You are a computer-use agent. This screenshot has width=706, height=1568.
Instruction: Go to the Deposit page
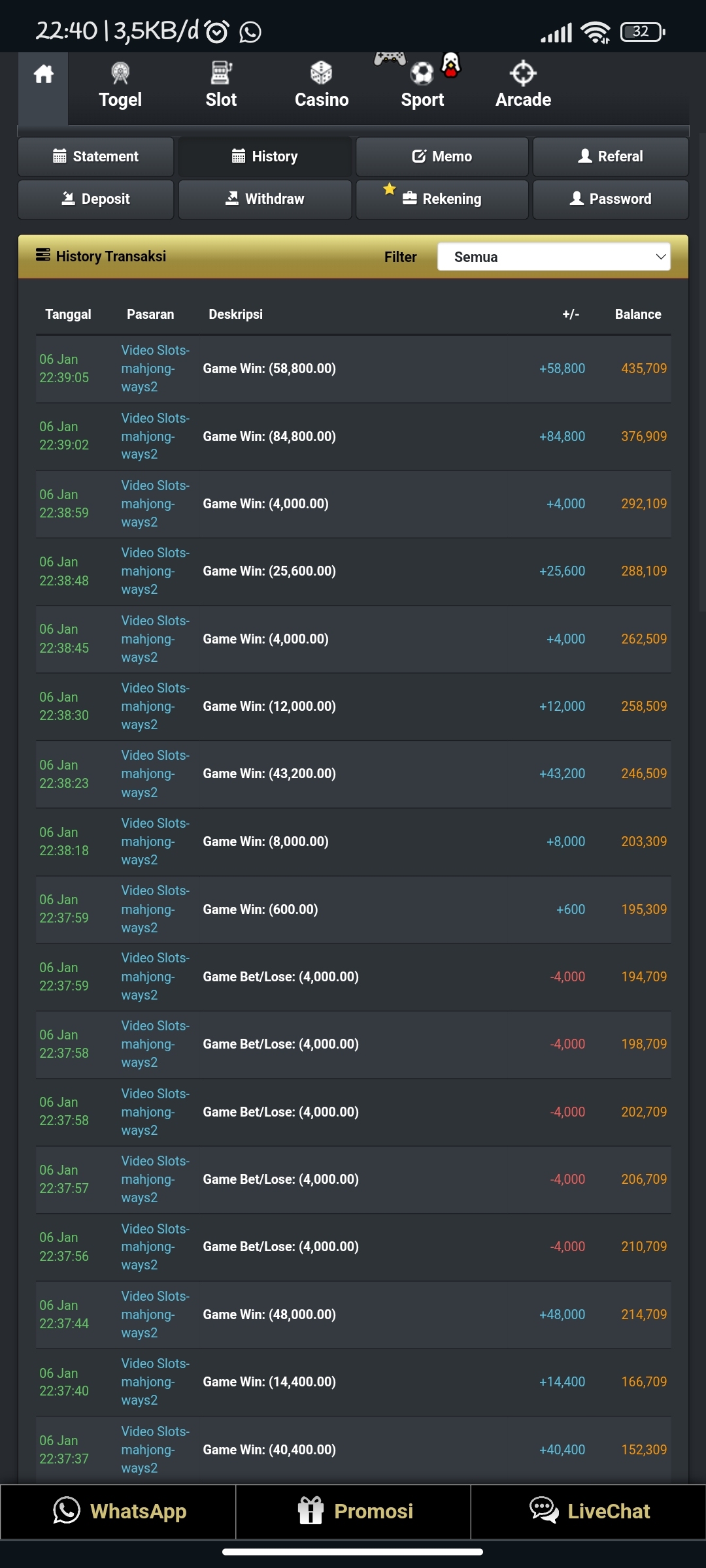(96, 199)
